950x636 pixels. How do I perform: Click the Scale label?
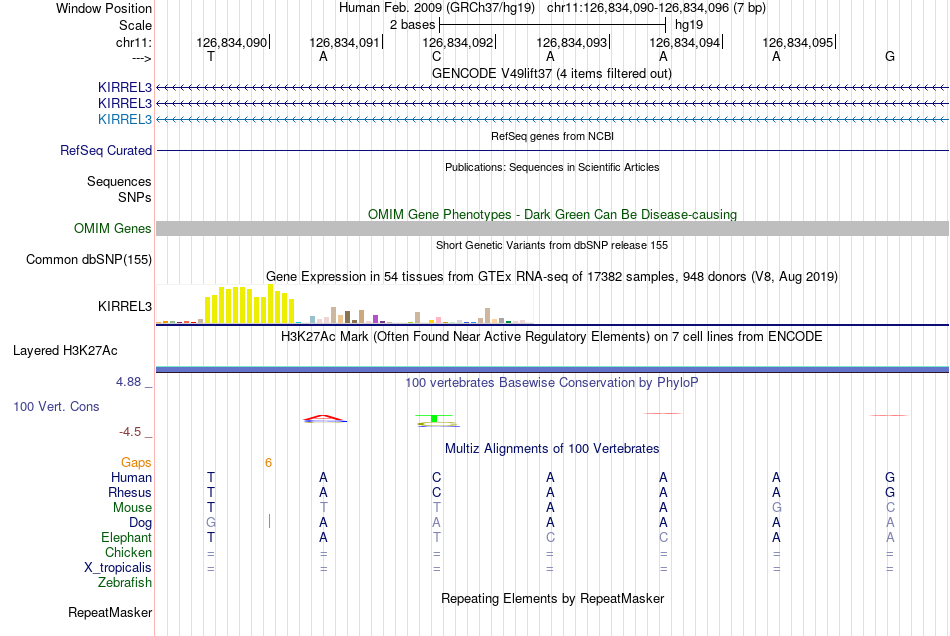coord(135,25)
